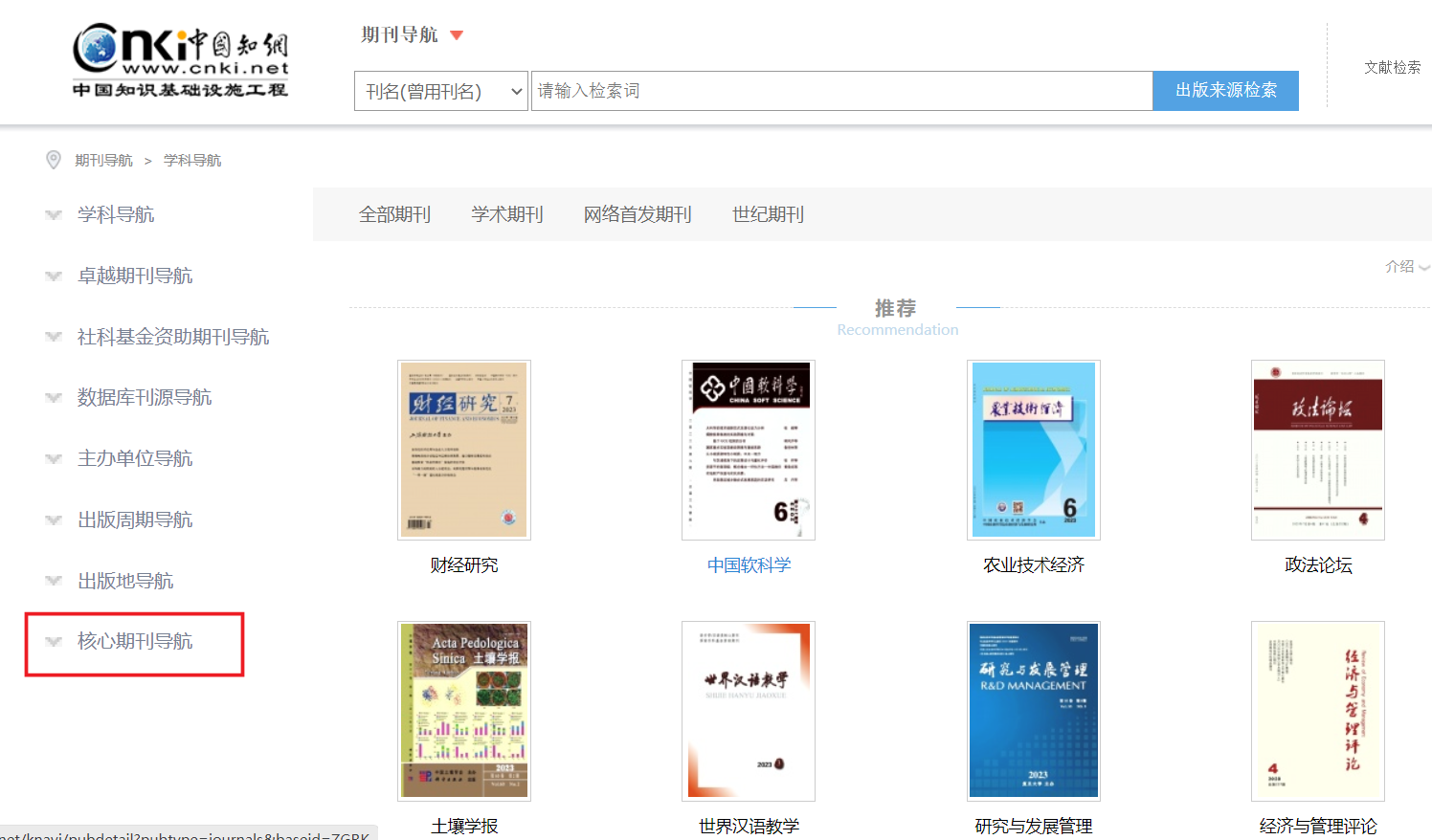Open the 财经研究 journal cover
The width and height of the screenshot is (1432, 840).
[x=464, y=450]
